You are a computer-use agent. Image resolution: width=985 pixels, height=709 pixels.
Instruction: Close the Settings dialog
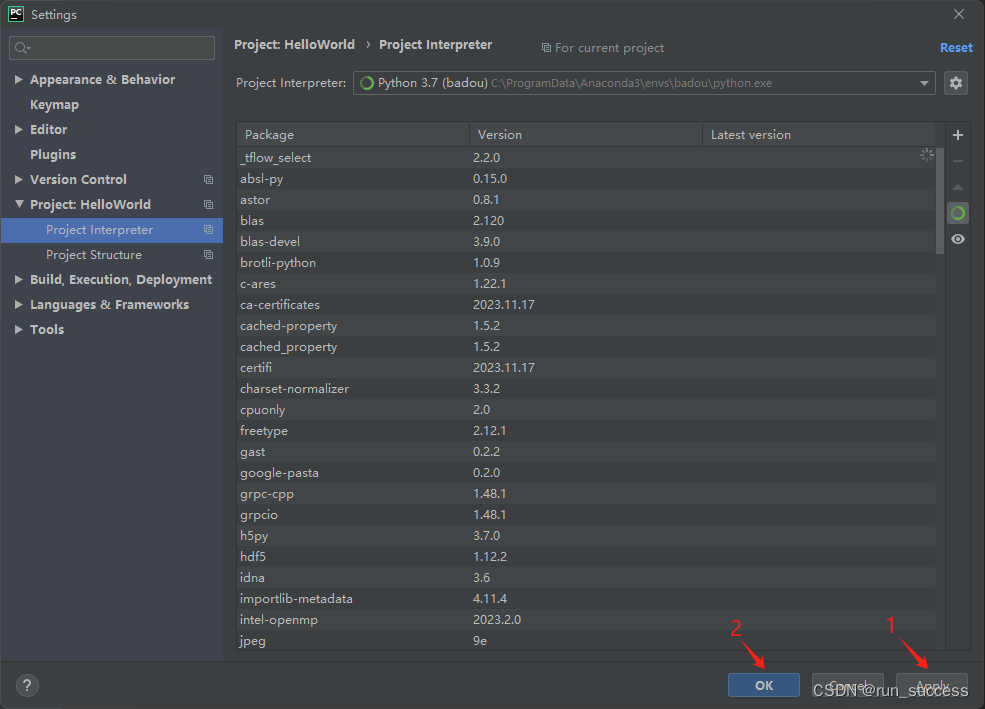[959, 14]
